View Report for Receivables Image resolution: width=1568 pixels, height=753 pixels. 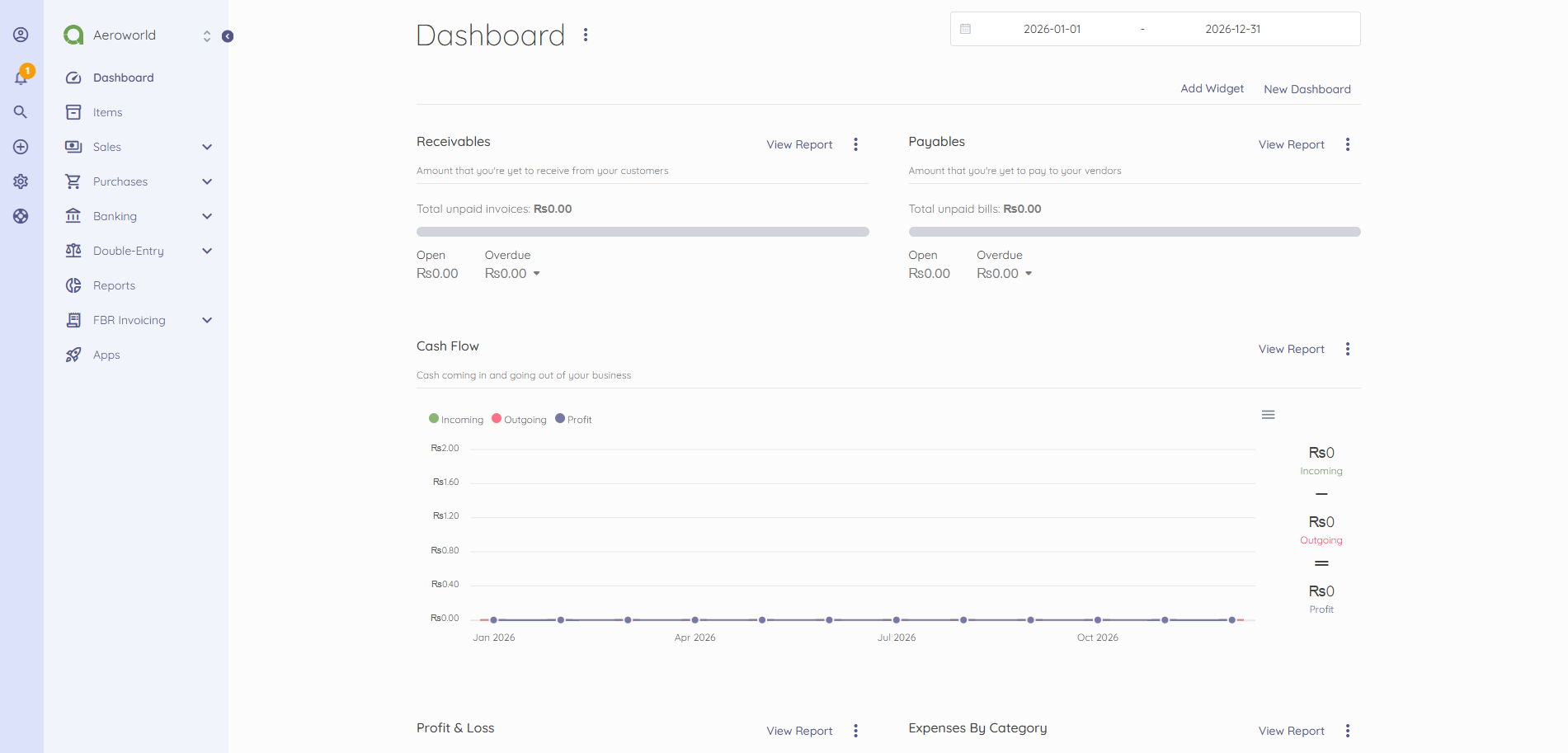(x=799, y=144)
